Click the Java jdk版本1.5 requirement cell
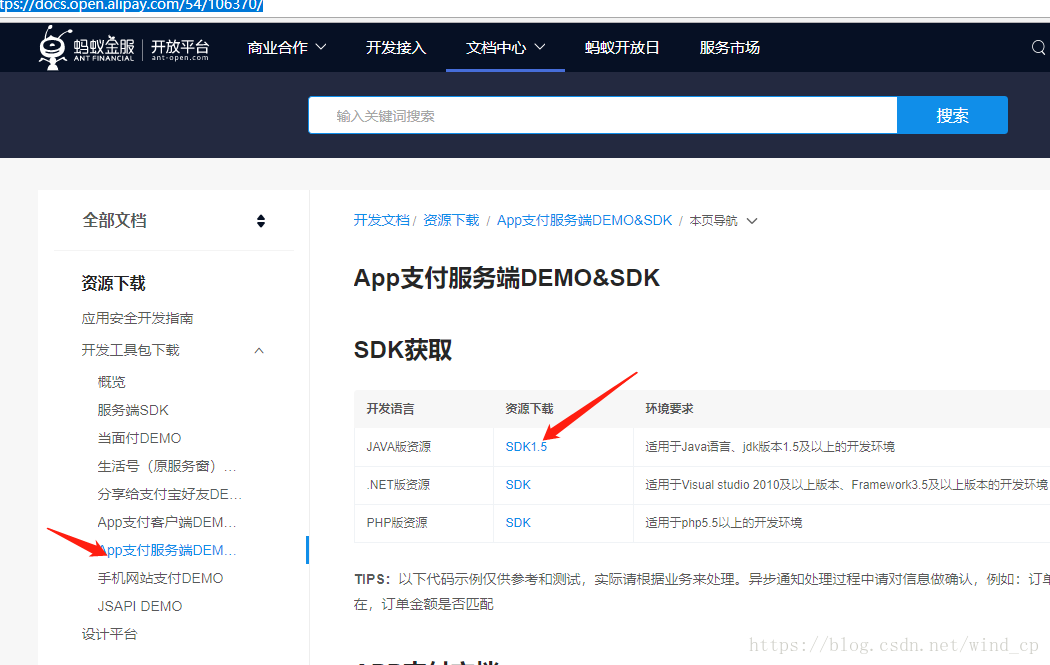 [769, 447]
